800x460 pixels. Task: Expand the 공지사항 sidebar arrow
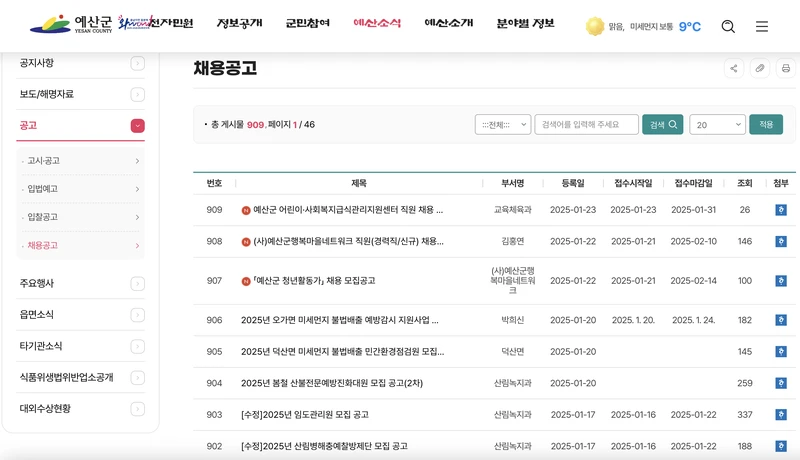(138, 63)
